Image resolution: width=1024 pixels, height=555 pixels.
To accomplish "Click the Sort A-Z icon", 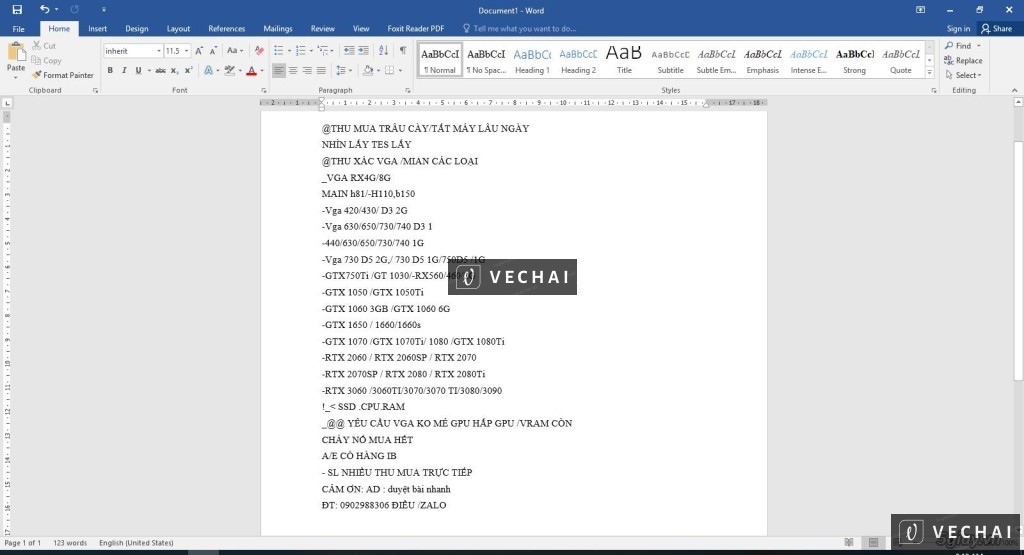I will [384, 50].
